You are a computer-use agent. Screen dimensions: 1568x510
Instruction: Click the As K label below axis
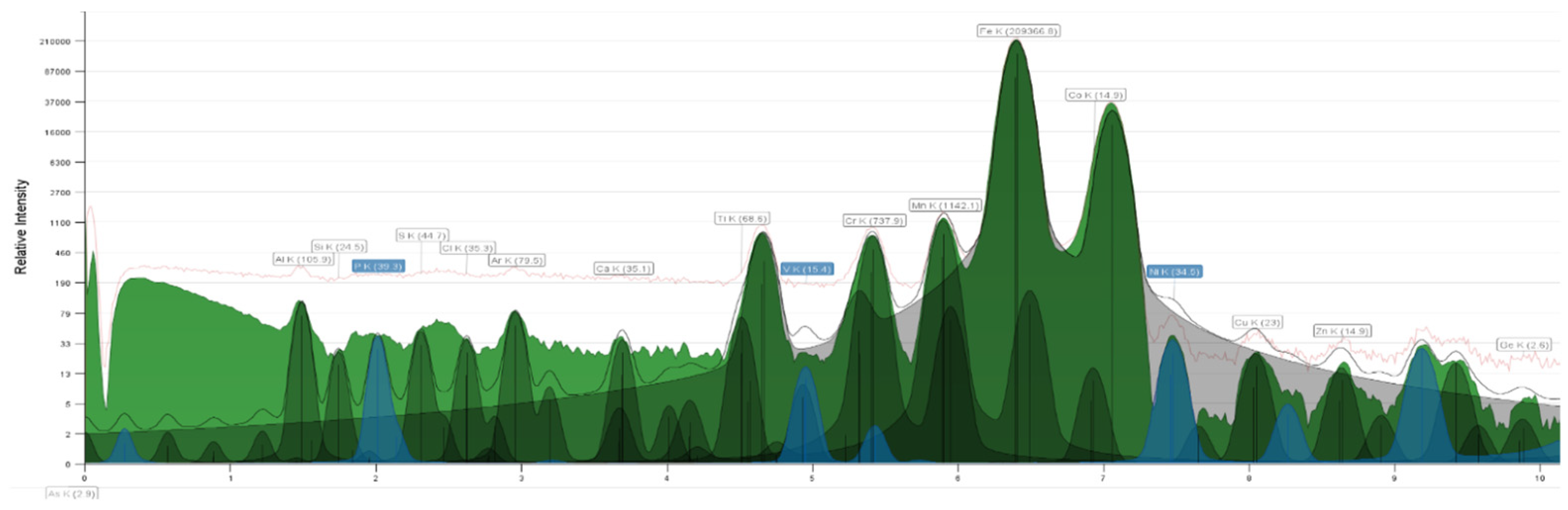72,494
